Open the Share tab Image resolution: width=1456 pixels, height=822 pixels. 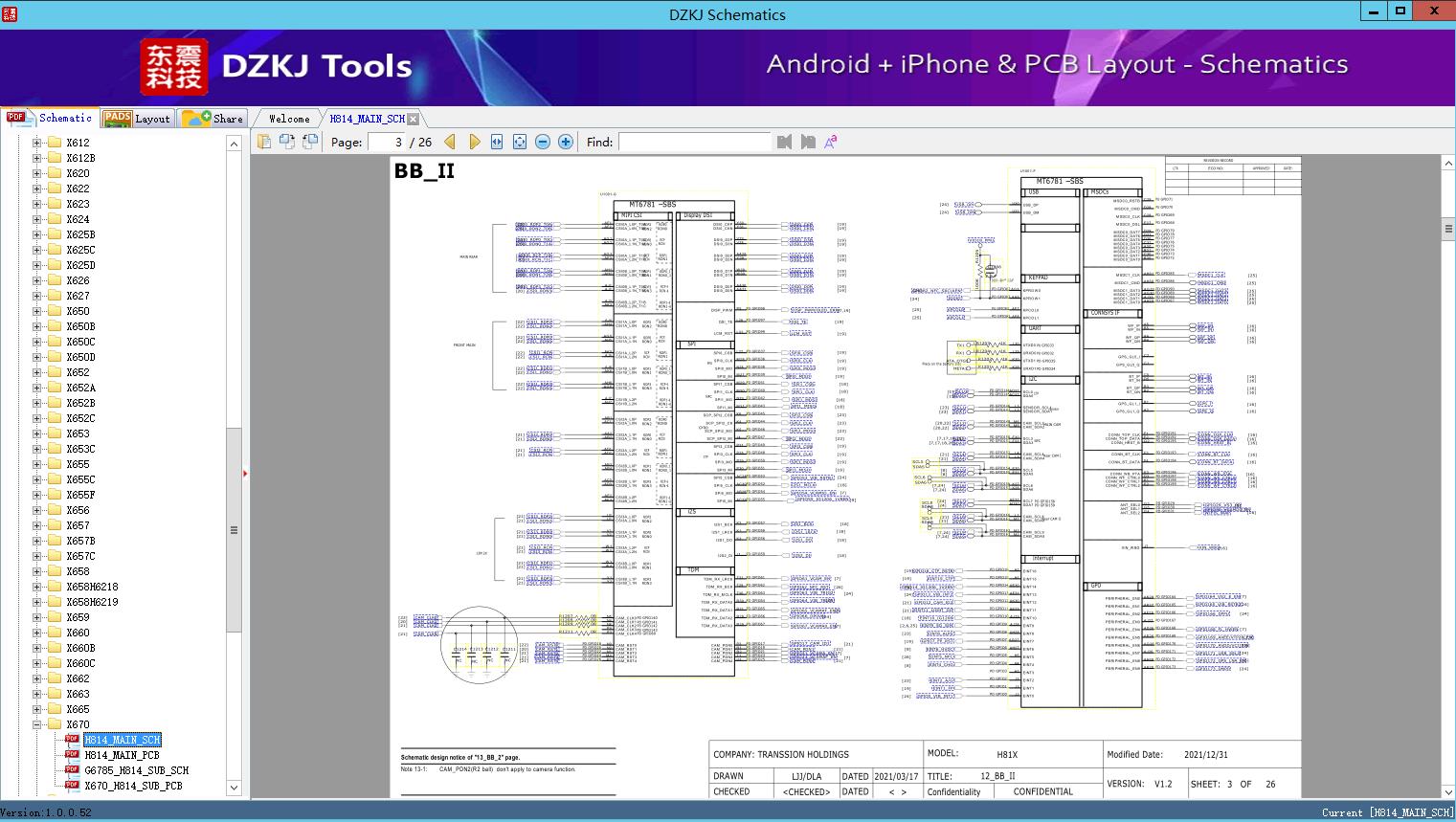tap(213, 118)
